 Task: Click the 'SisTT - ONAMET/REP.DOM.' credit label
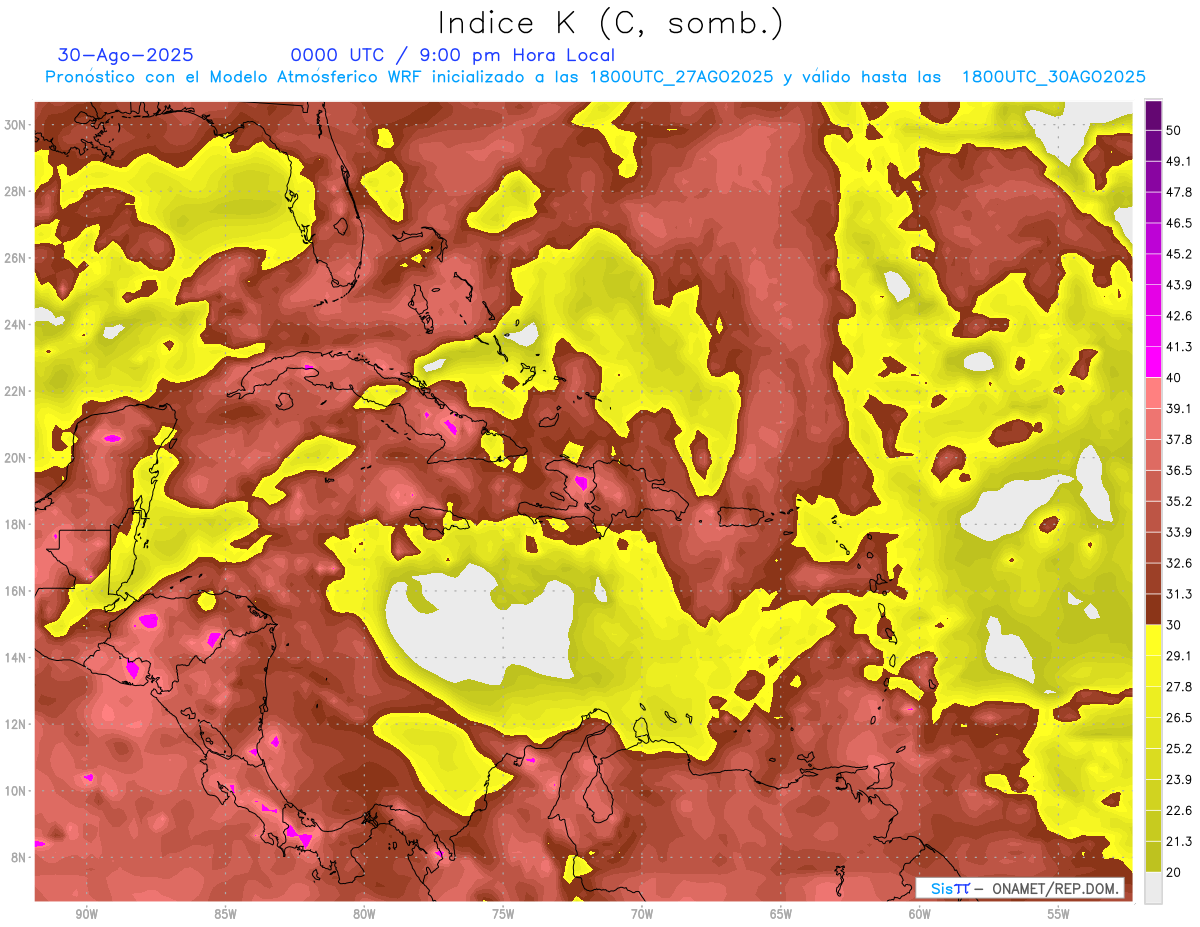[1020, 888]
